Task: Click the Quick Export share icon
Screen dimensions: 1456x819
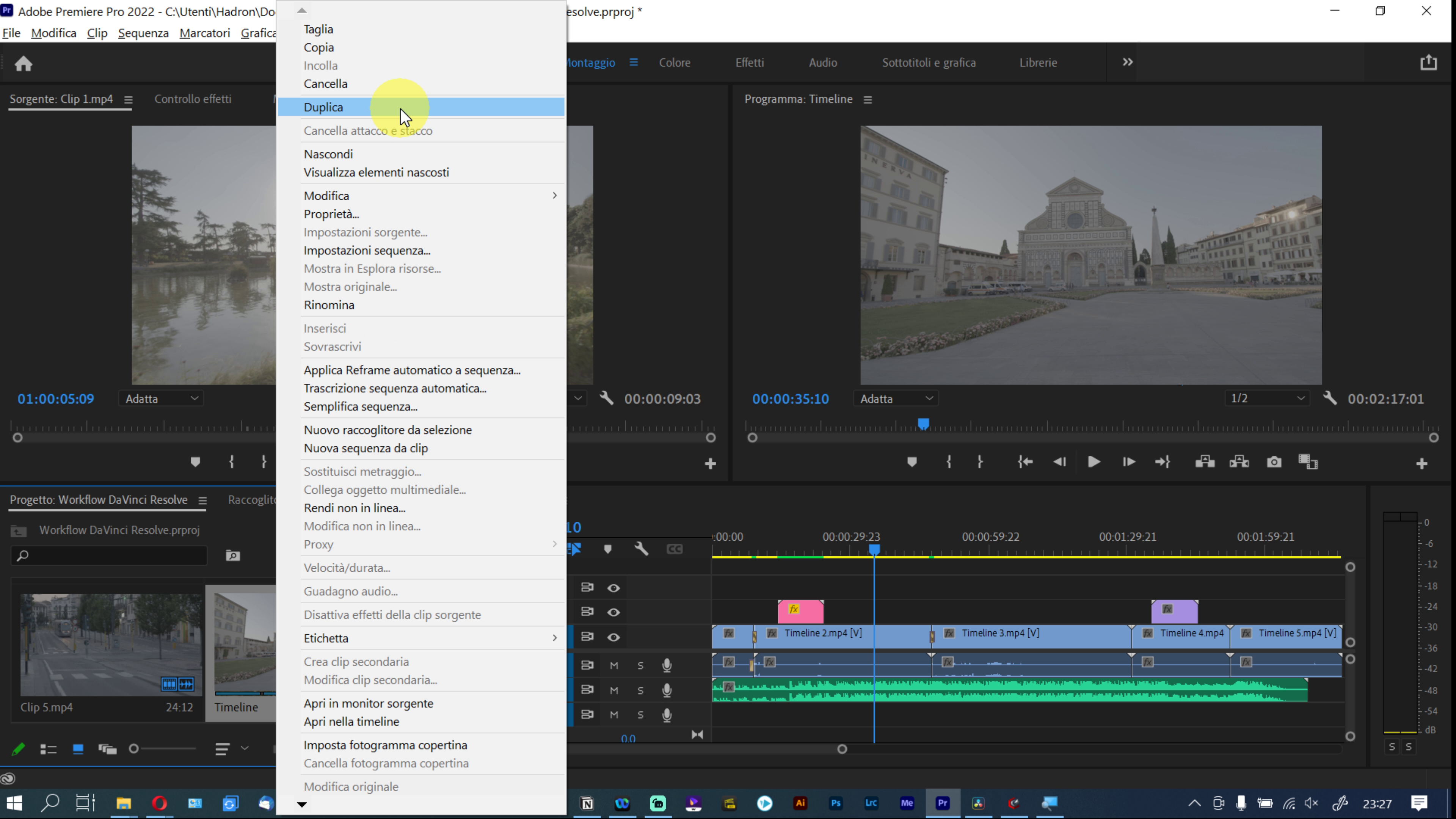Action: [x=1428, y=62]
